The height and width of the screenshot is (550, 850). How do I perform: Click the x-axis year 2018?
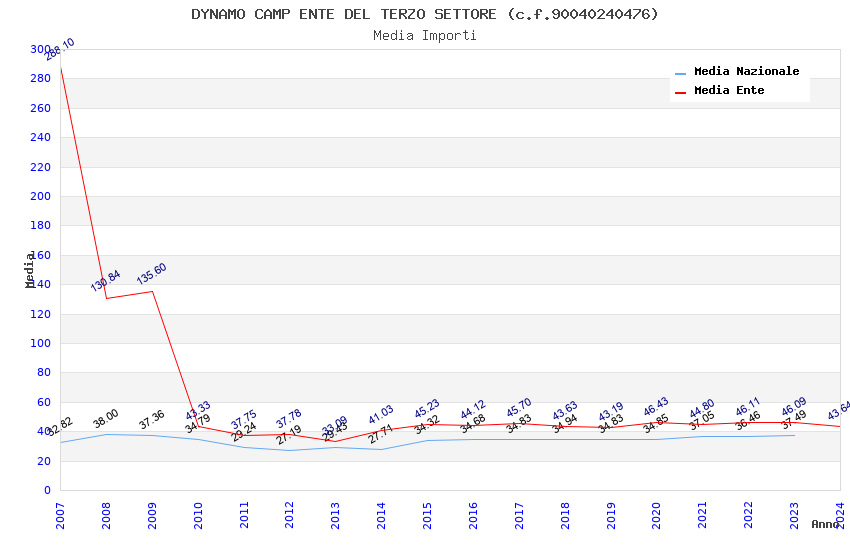coord(565,515)
